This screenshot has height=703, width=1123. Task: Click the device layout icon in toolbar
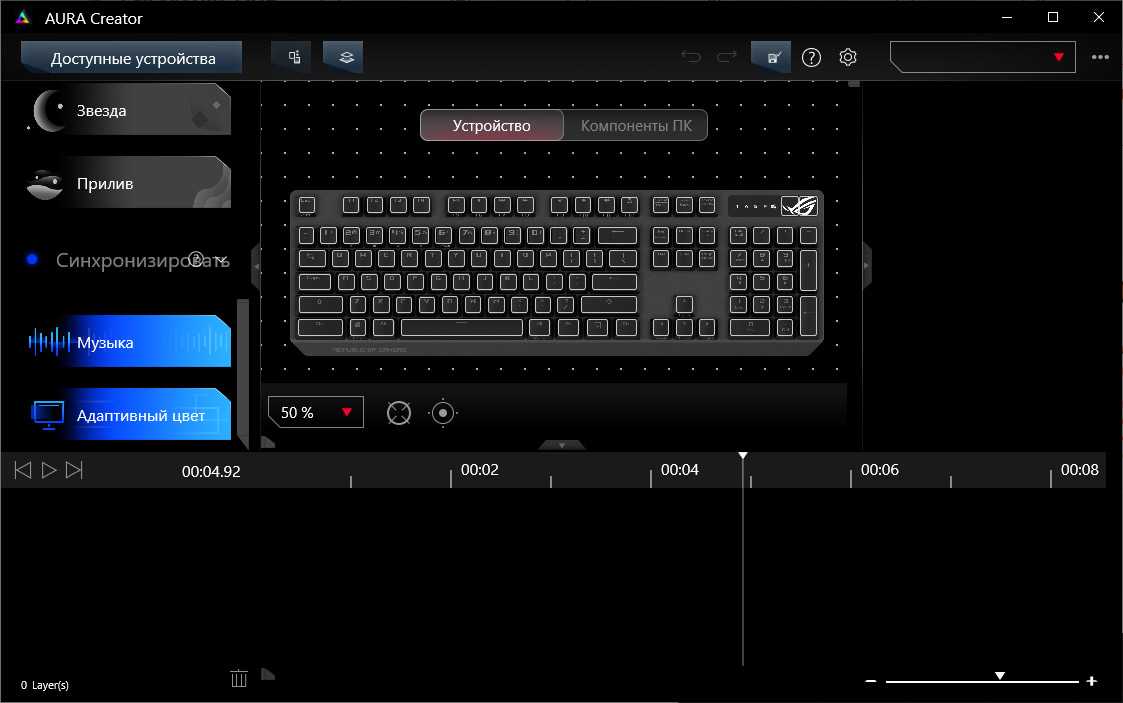point(294,57)
